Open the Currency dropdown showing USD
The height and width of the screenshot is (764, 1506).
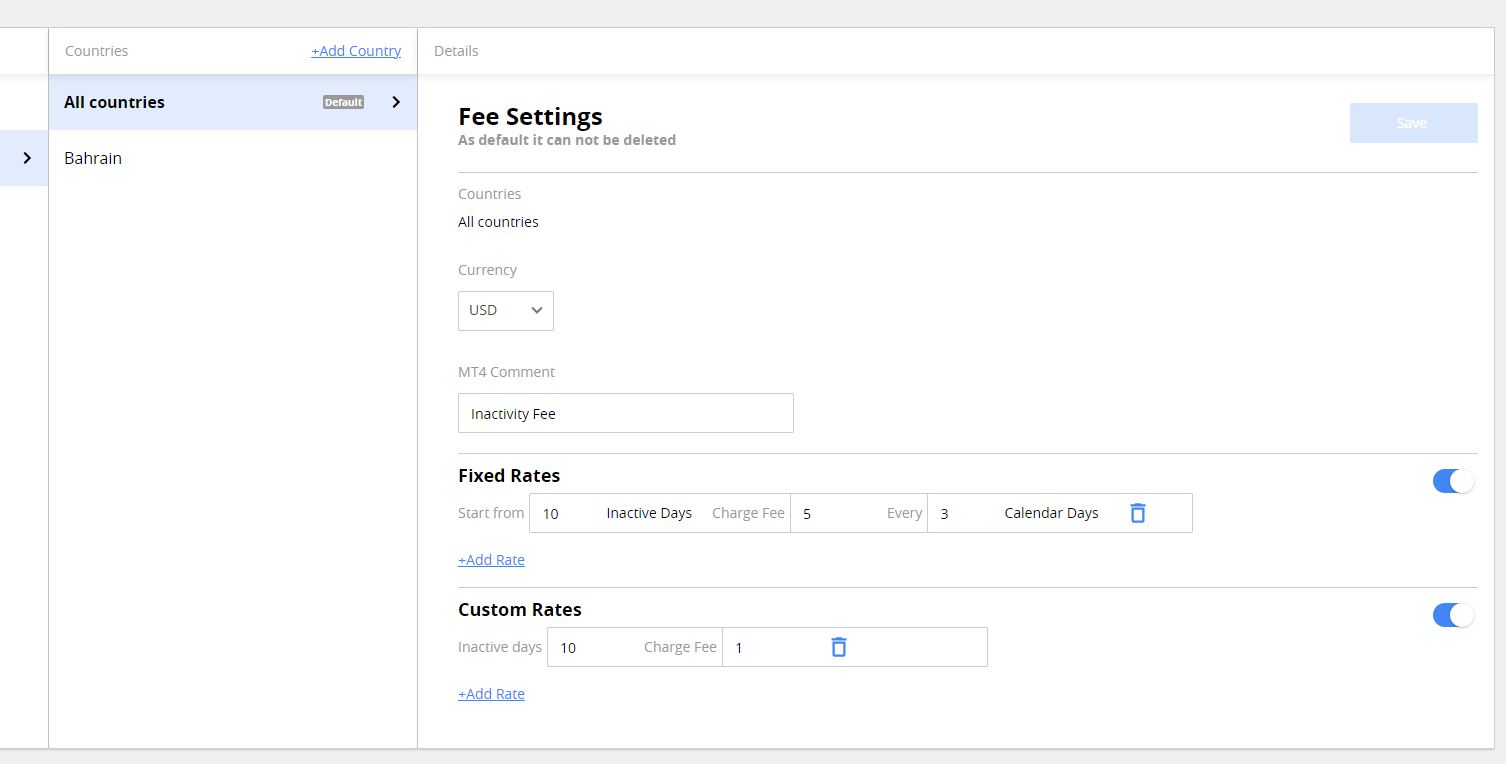[505, 310]
